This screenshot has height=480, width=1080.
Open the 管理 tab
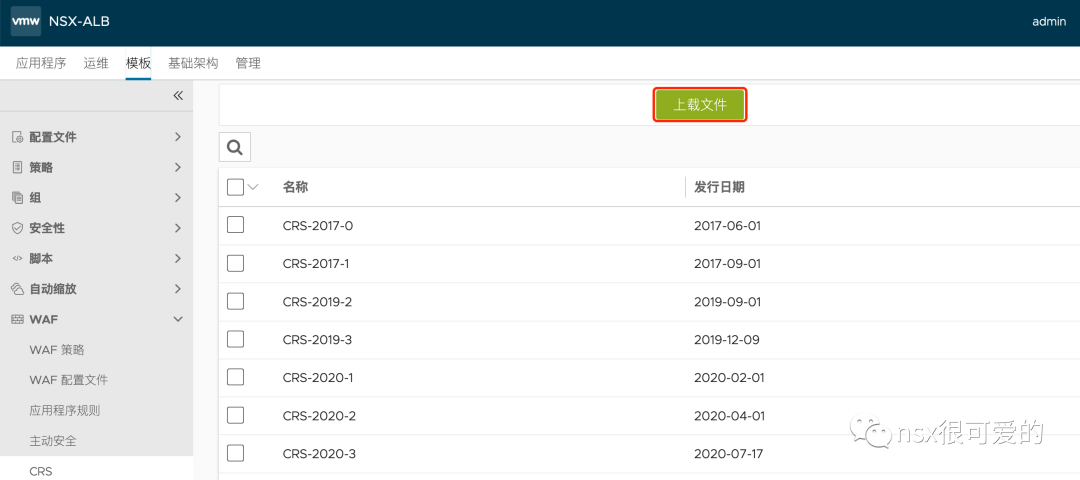(248, 63)
